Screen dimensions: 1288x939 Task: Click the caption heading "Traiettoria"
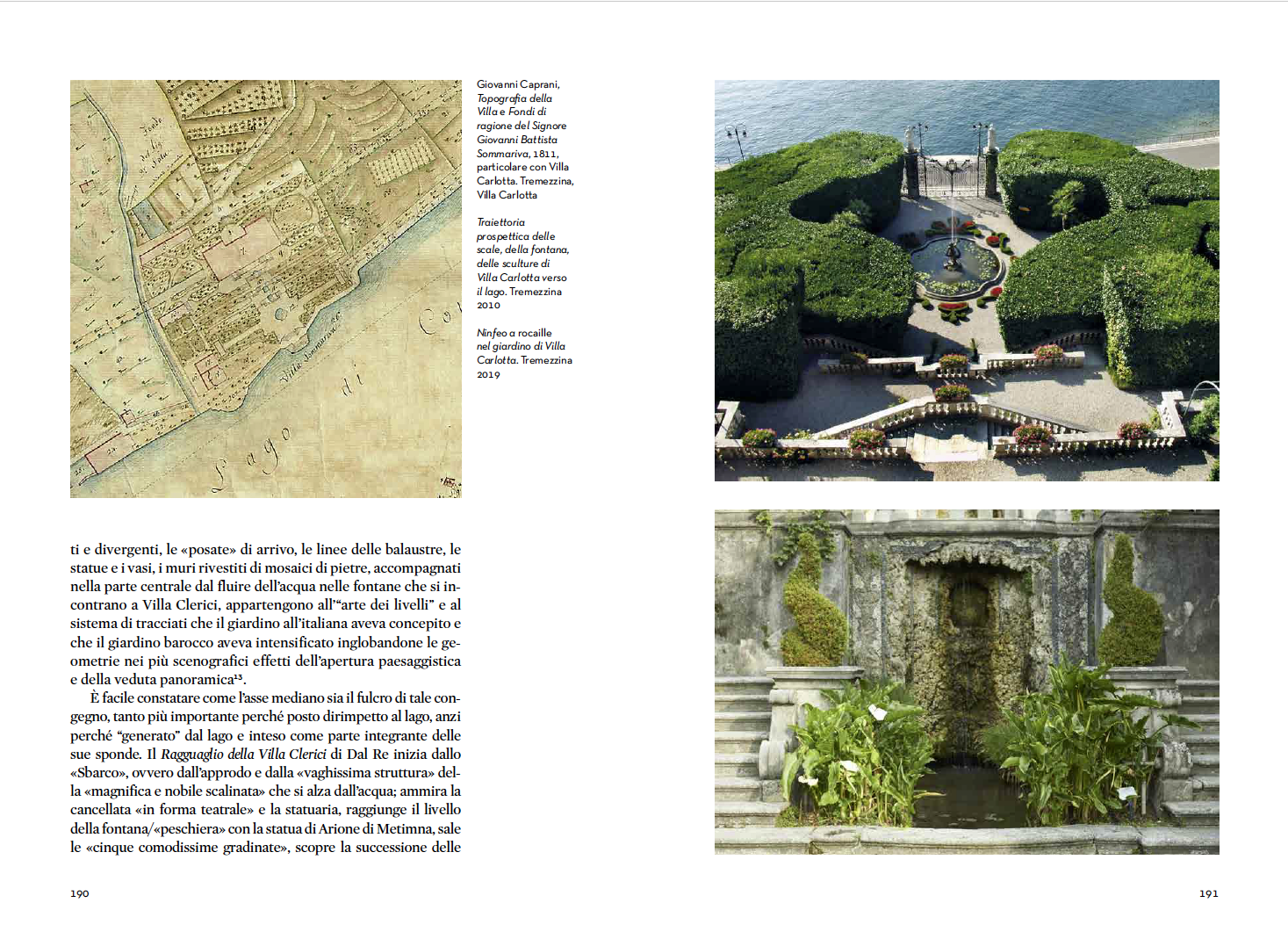500,222
